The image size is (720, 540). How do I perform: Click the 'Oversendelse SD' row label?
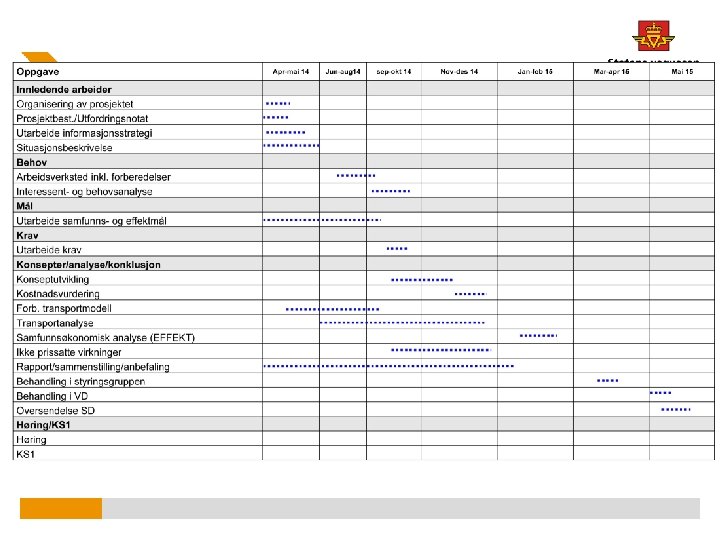coord(56,411)
